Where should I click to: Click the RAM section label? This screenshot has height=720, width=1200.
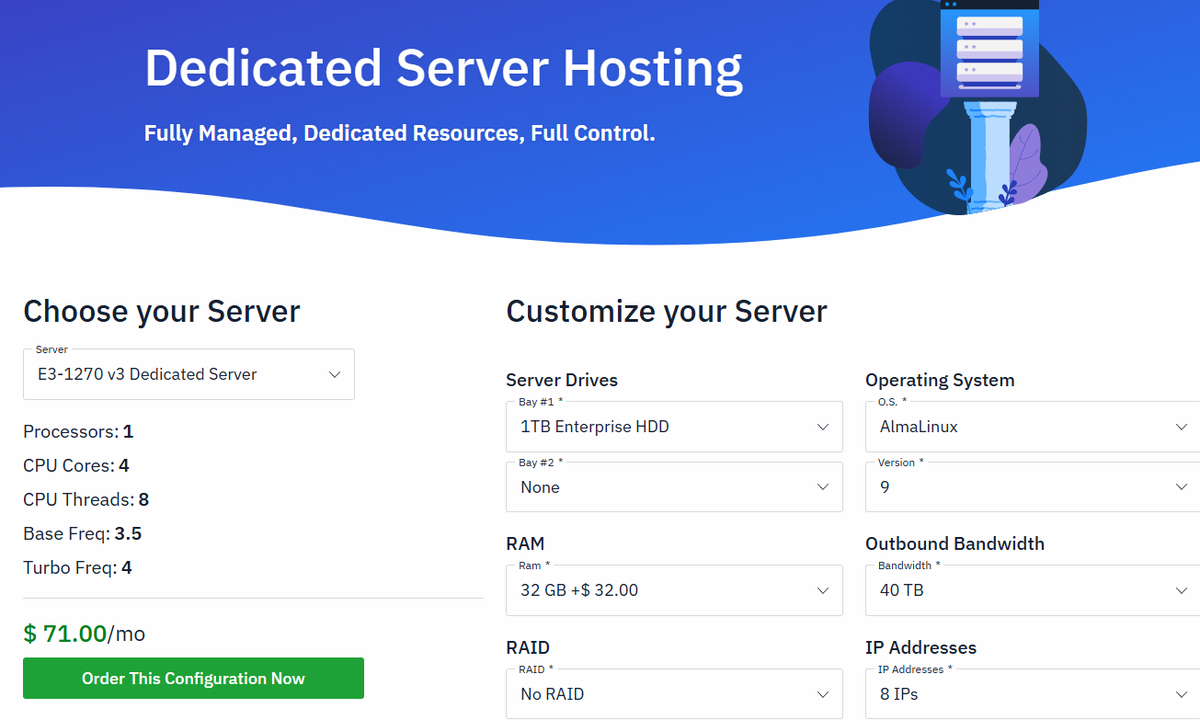pos(525,544)
